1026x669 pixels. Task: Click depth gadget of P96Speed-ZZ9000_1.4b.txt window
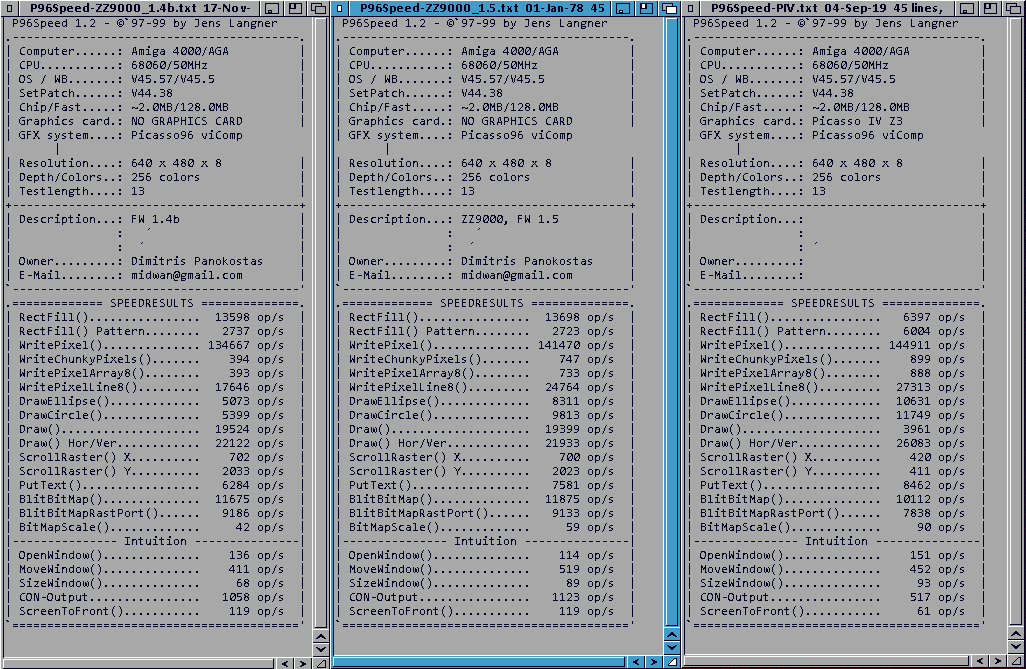pos(319,9)
